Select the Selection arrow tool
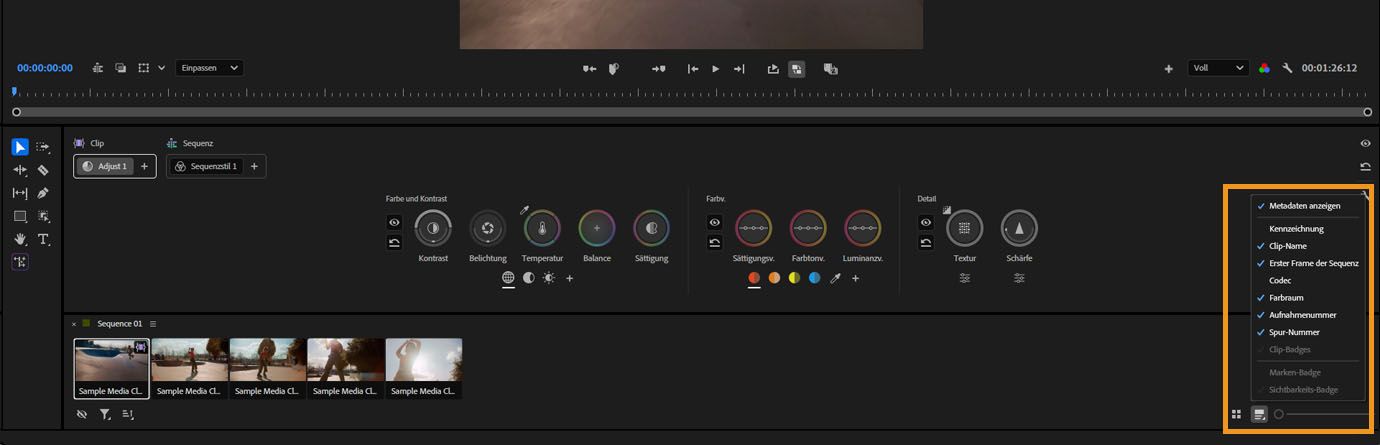 tap(20, 147)
